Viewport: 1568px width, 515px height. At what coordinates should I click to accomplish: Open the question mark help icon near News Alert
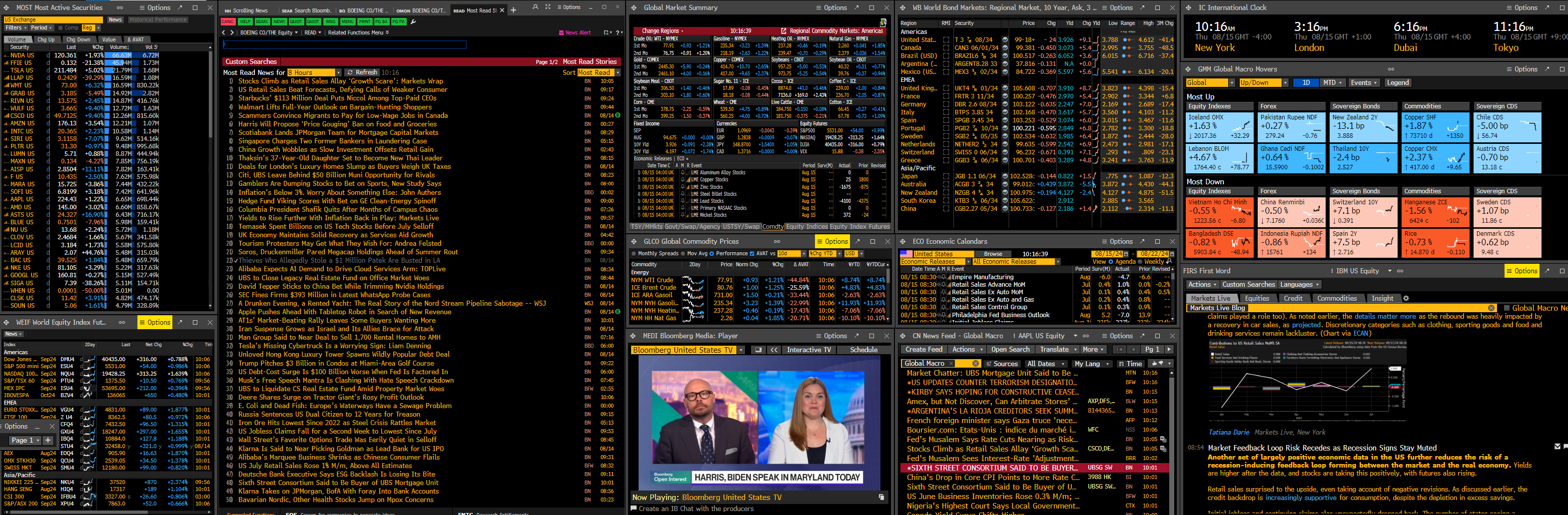618,33
